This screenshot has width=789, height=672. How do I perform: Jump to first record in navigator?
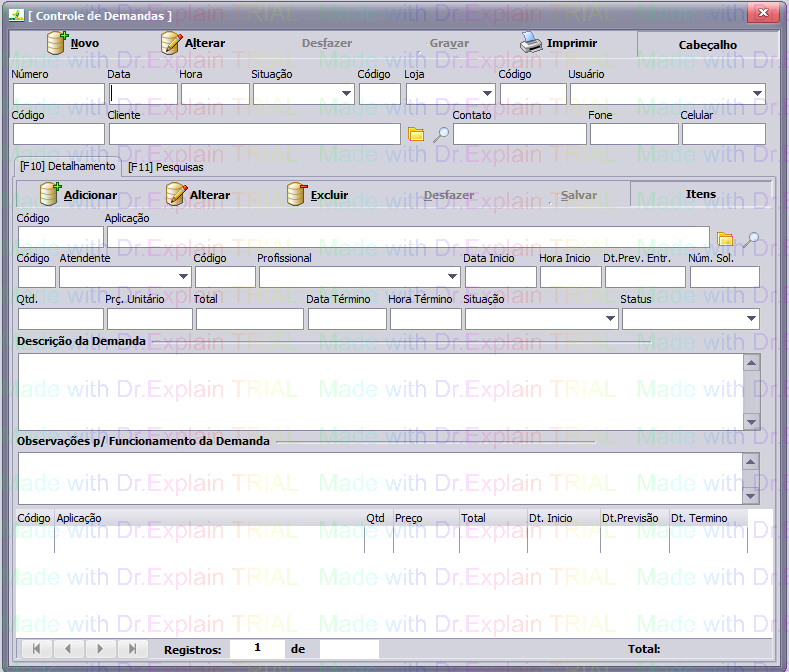[x=35, y=649]
